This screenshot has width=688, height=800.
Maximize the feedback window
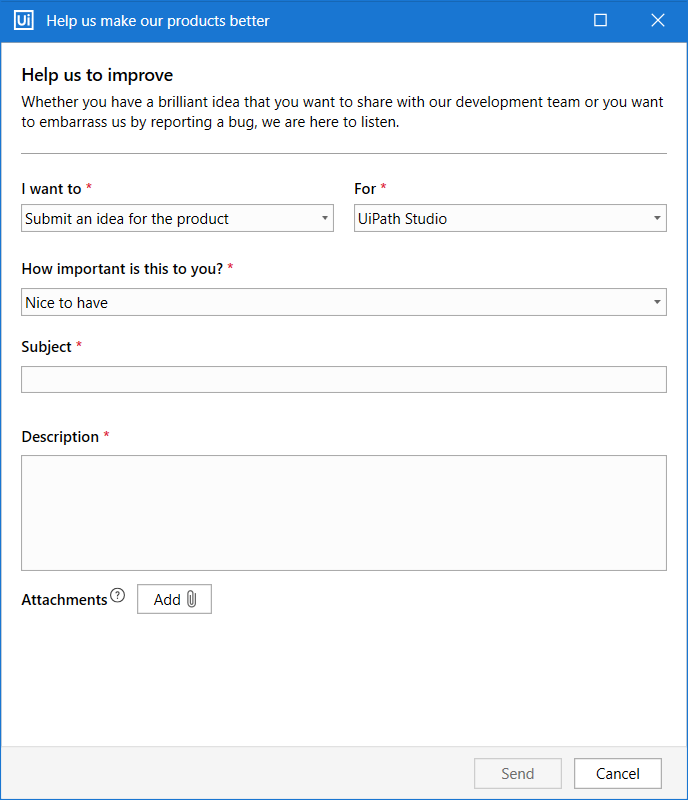pyautogui.click(x=600, y=20)
